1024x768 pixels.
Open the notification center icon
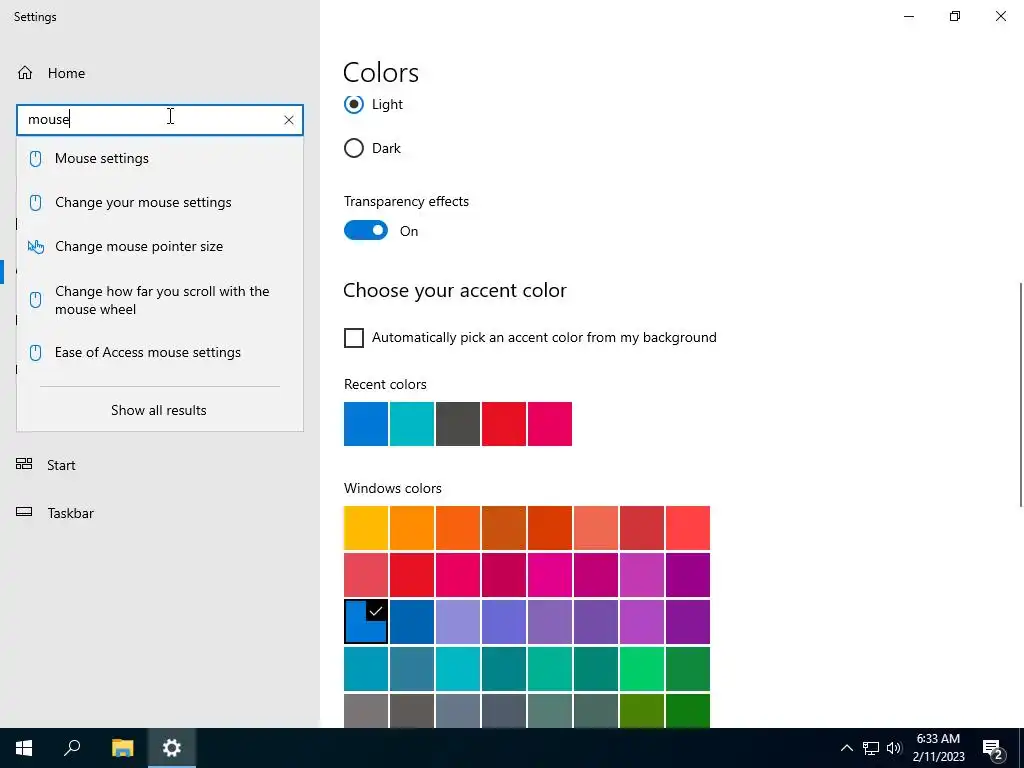pos(993,749)
